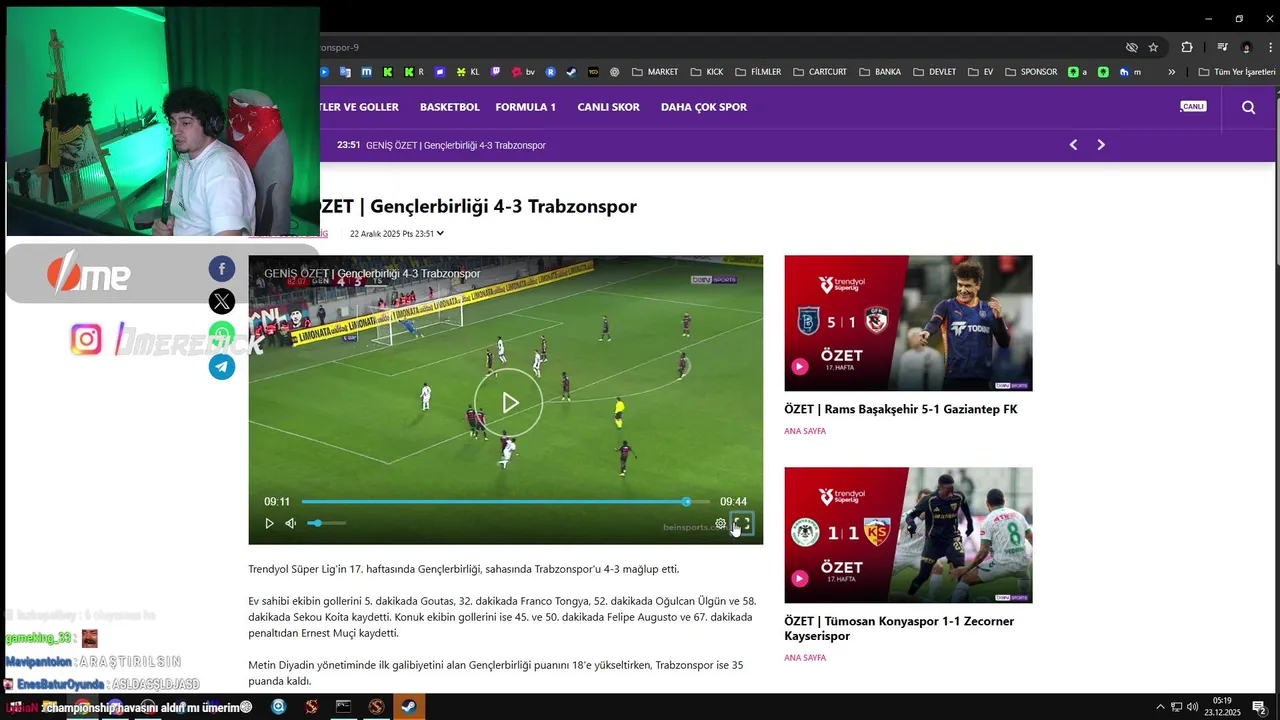
Task: Open Konyaspor 1-1 Kayserispor thumbnail
Action: pyautogui.click(x=908, y=535)
